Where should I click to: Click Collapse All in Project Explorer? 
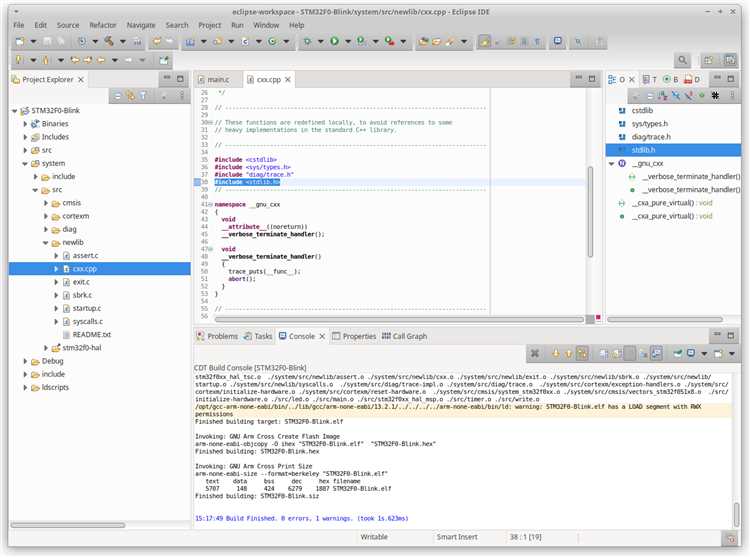tap(117, 96)
